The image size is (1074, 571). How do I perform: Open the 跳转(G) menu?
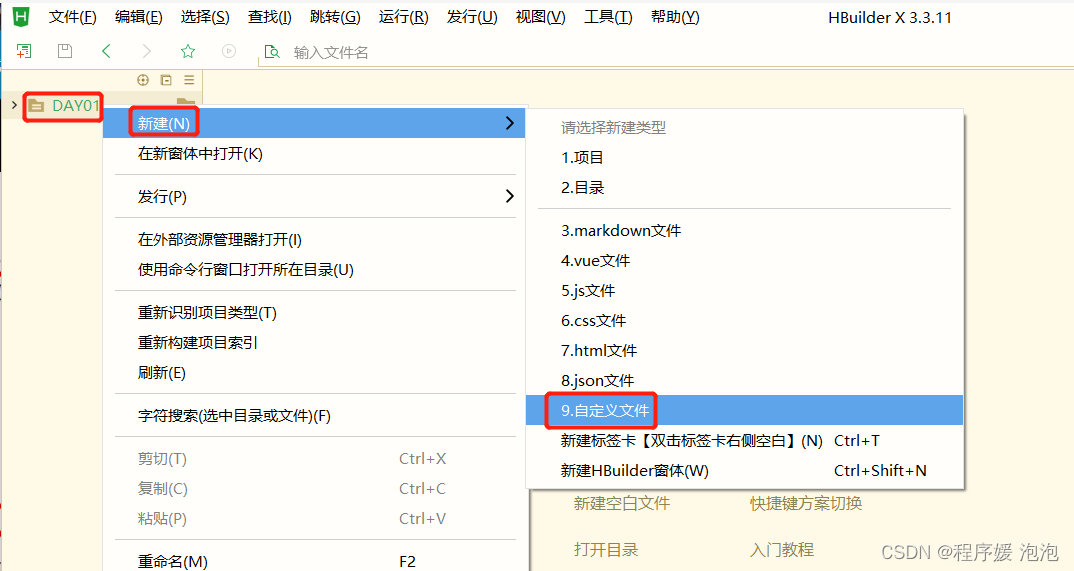[x=335, y=18]
